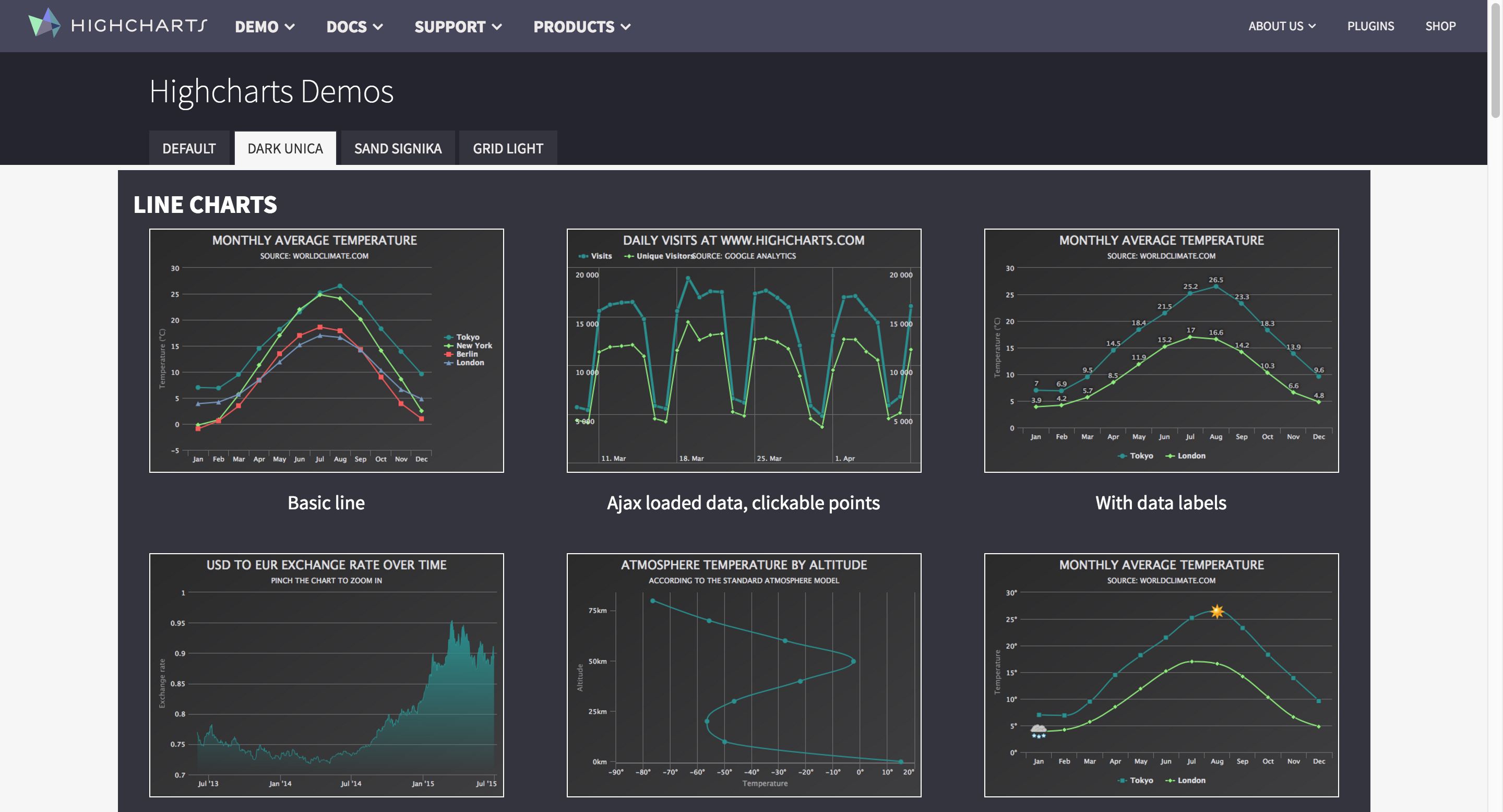
Task: Click 'Ajax loaded data, clickable points' link
Action: click(x=743, y=503)
